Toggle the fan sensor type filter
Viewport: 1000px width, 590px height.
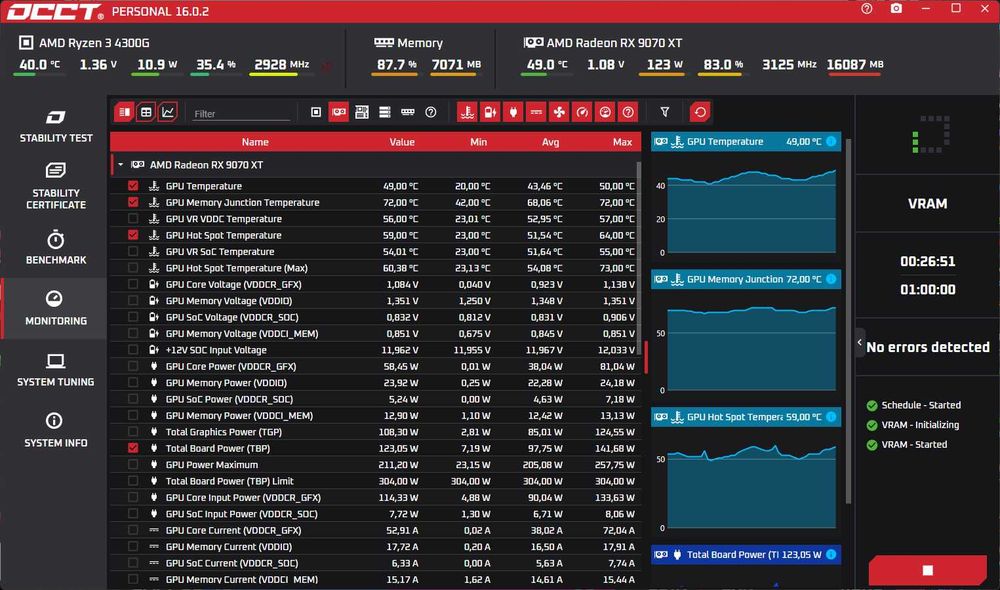[559, 112]
